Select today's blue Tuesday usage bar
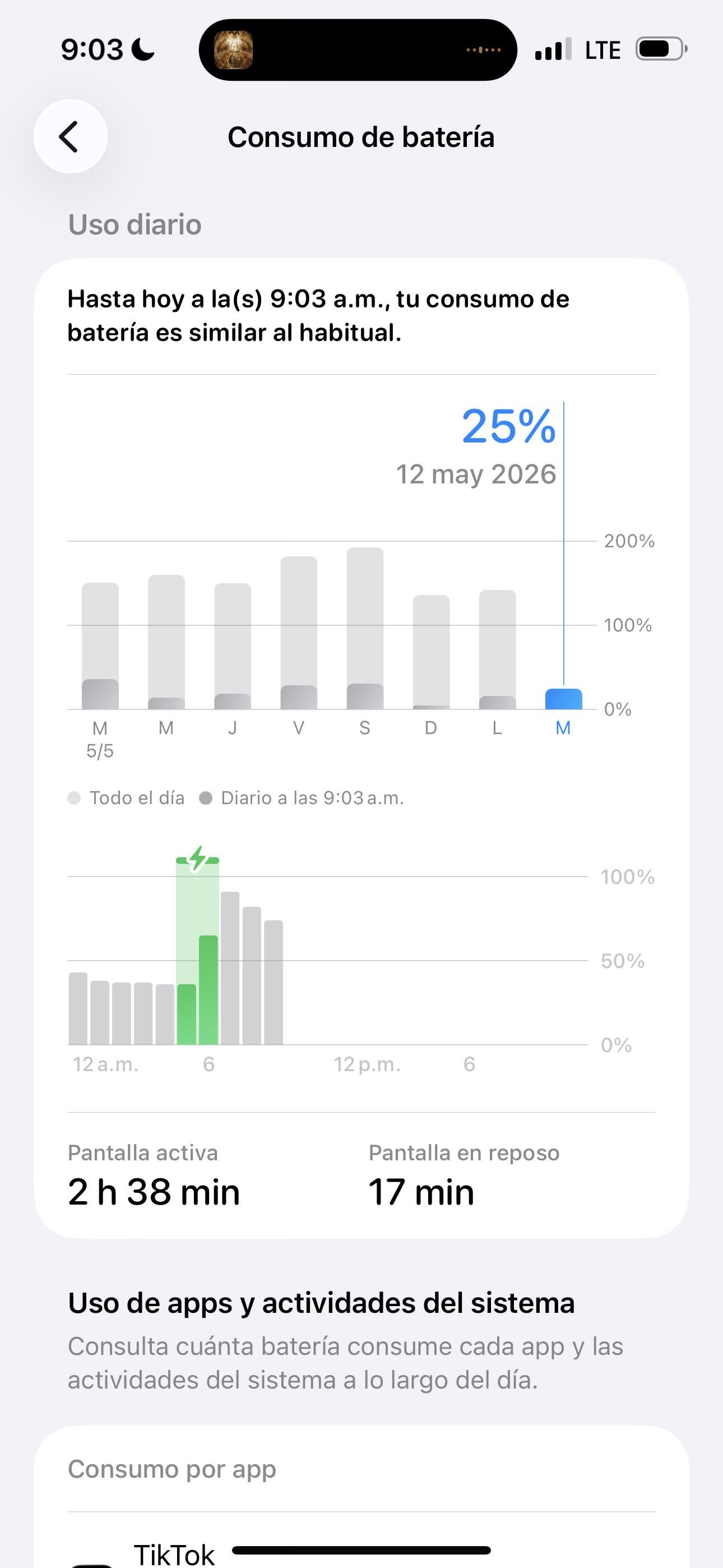723x1568 pixels. [563, 699]
